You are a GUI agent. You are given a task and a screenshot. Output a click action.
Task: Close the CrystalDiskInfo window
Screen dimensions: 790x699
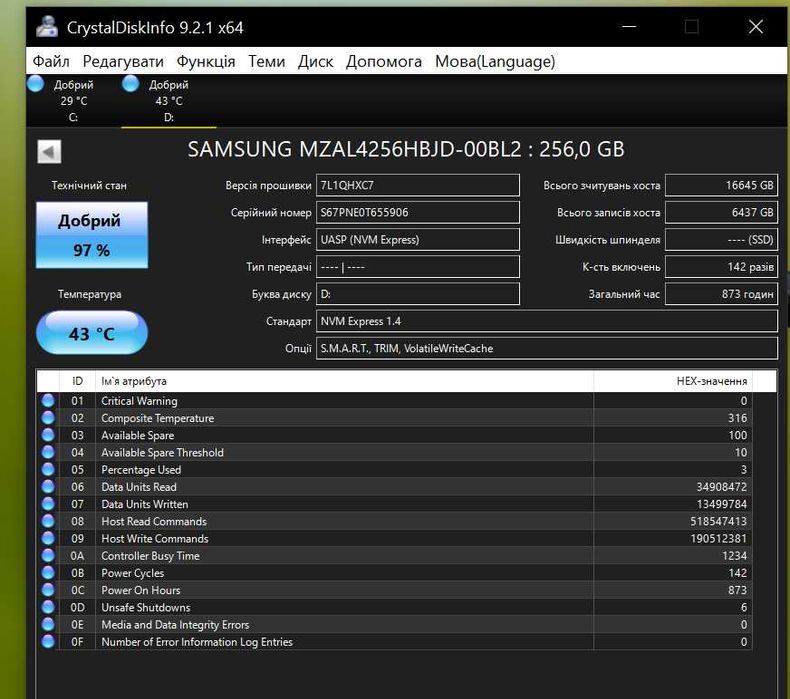click(x=756, y=27)
